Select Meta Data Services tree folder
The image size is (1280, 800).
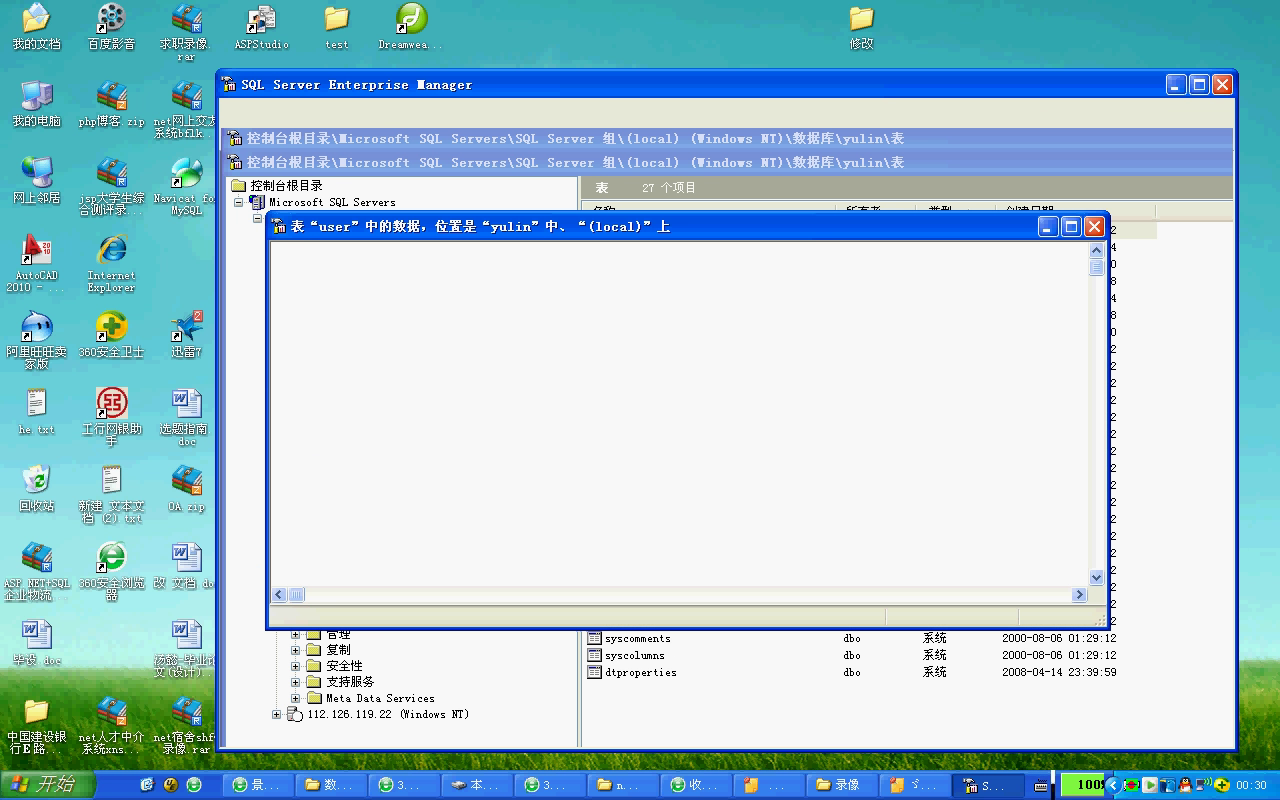point(380,698)
